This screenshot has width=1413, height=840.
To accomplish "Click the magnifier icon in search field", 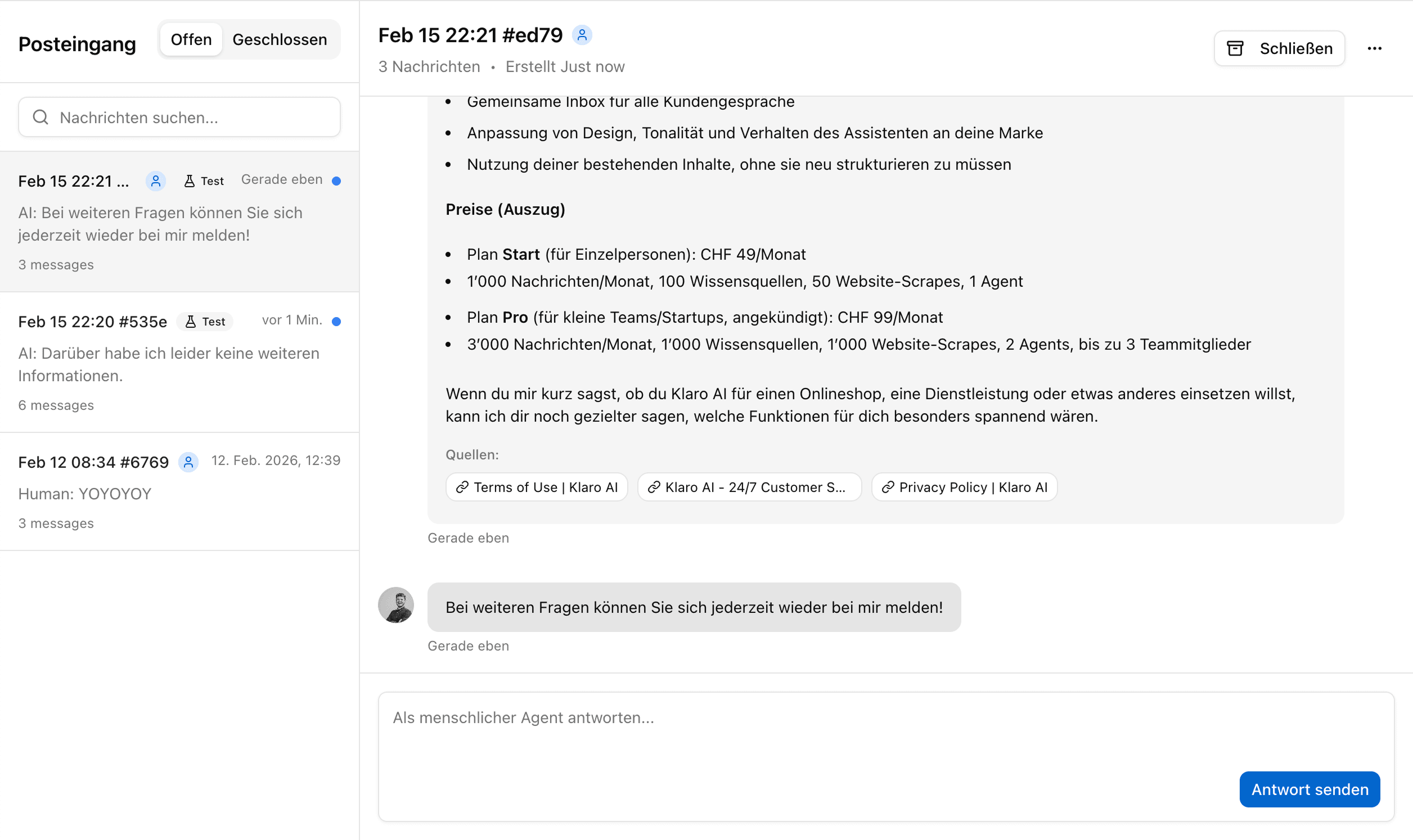I will pyautogui.click(x=40, y=117).
